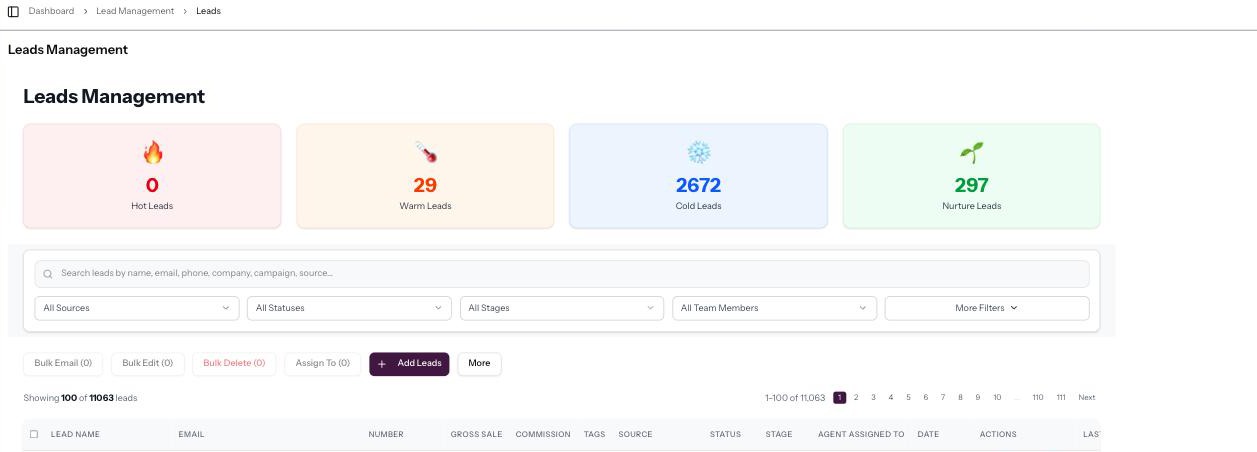Click Bulk Edit (0) button
This screenshot has width=1257, height=452.
[x=147, y=363]
